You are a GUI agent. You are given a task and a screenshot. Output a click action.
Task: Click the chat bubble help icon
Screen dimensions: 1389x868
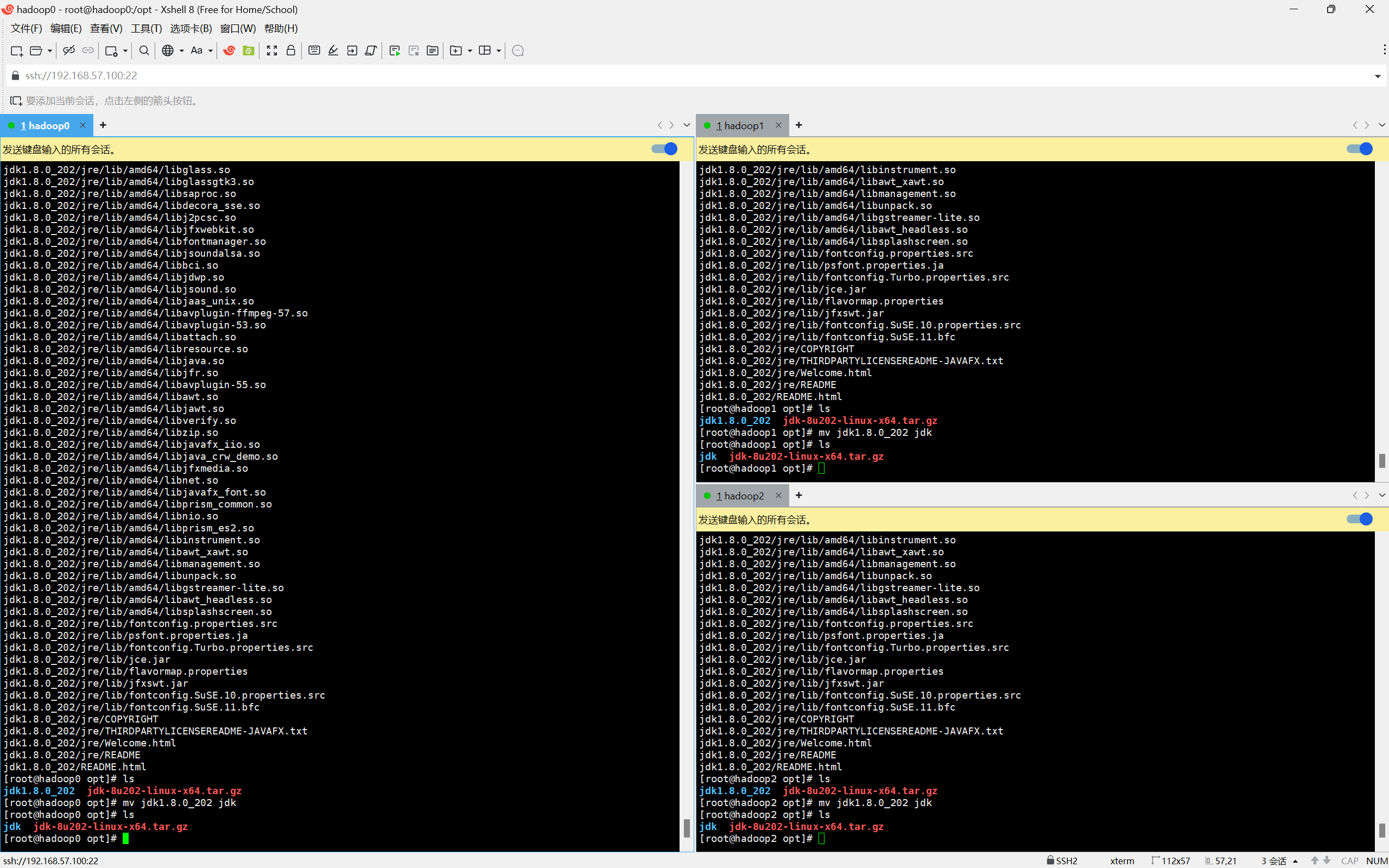pos(518,50)
